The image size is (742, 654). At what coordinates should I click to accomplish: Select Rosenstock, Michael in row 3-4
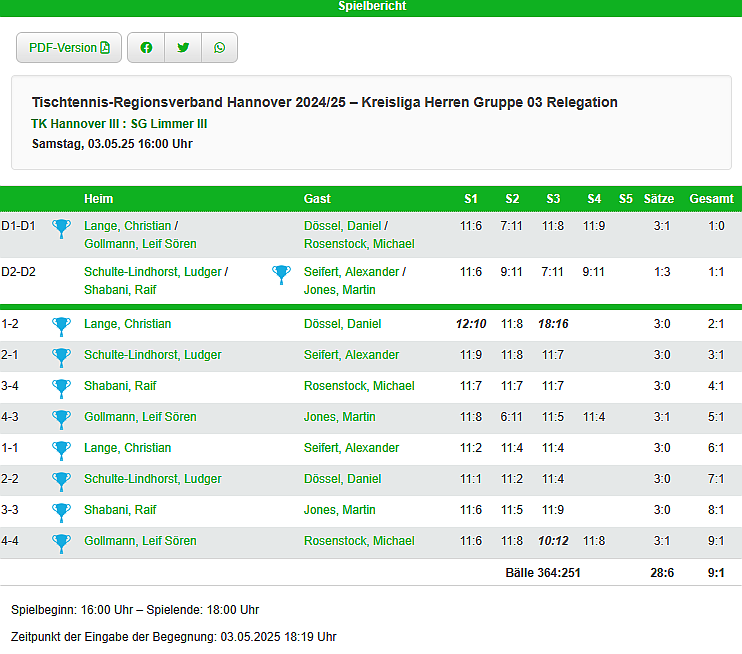tap(358, 386)
